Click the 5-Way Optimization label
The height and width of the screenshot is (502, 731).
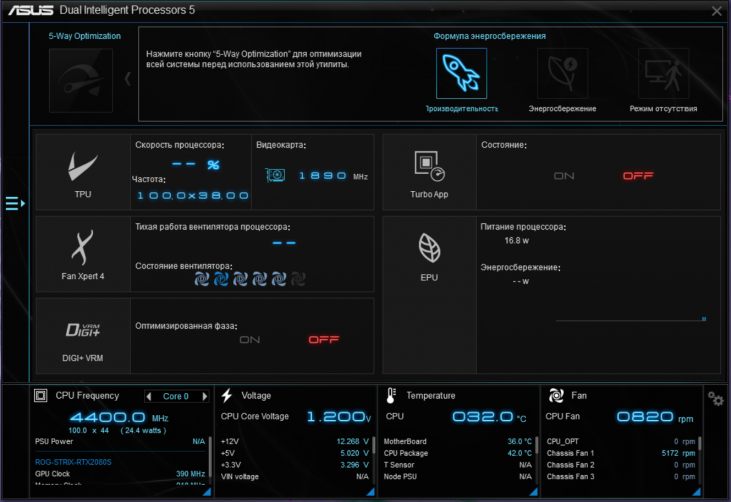[x=84, y=36]
